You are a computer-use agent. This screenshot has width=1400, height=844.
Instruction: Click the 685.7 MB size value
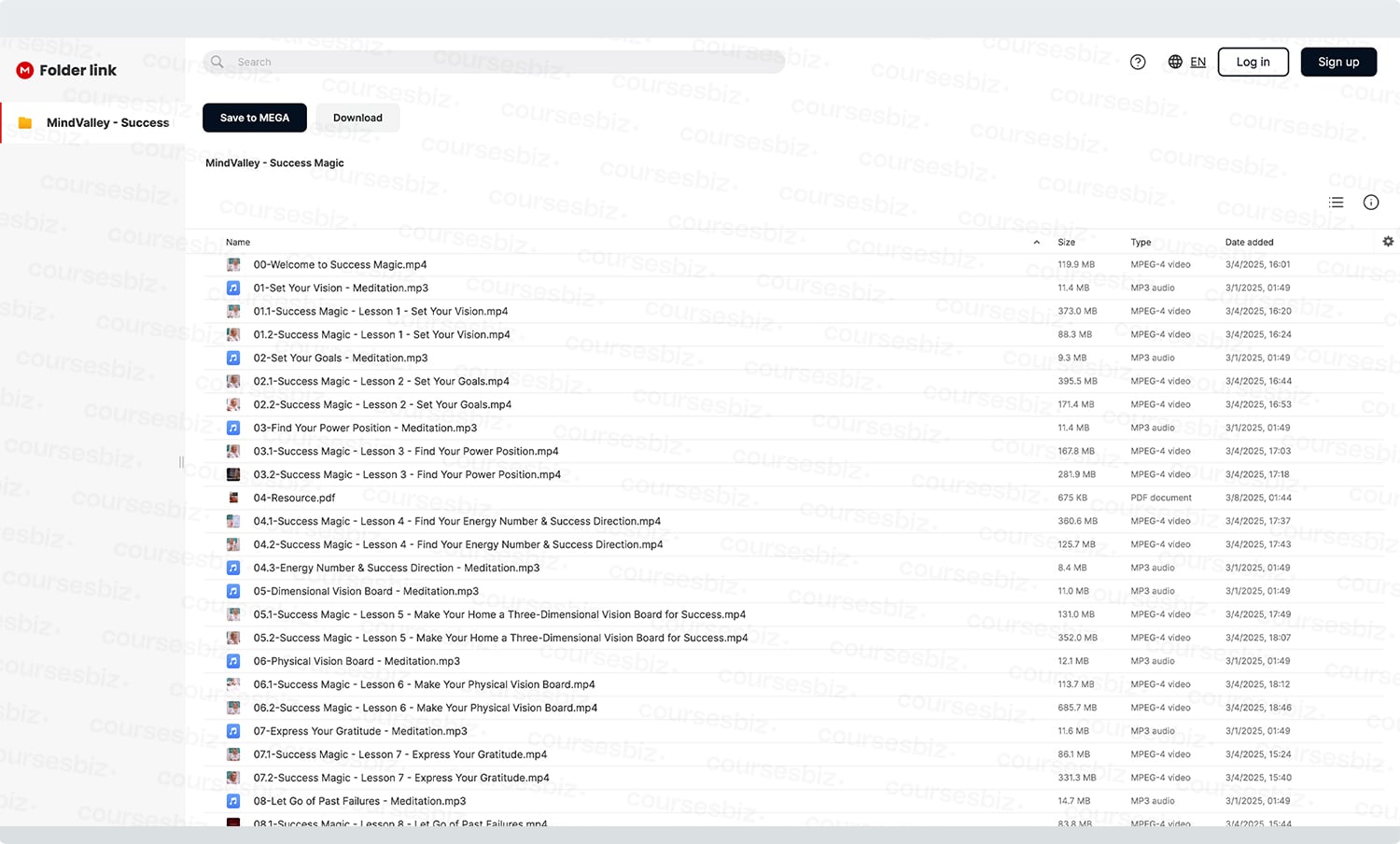tap(1077, 708)
